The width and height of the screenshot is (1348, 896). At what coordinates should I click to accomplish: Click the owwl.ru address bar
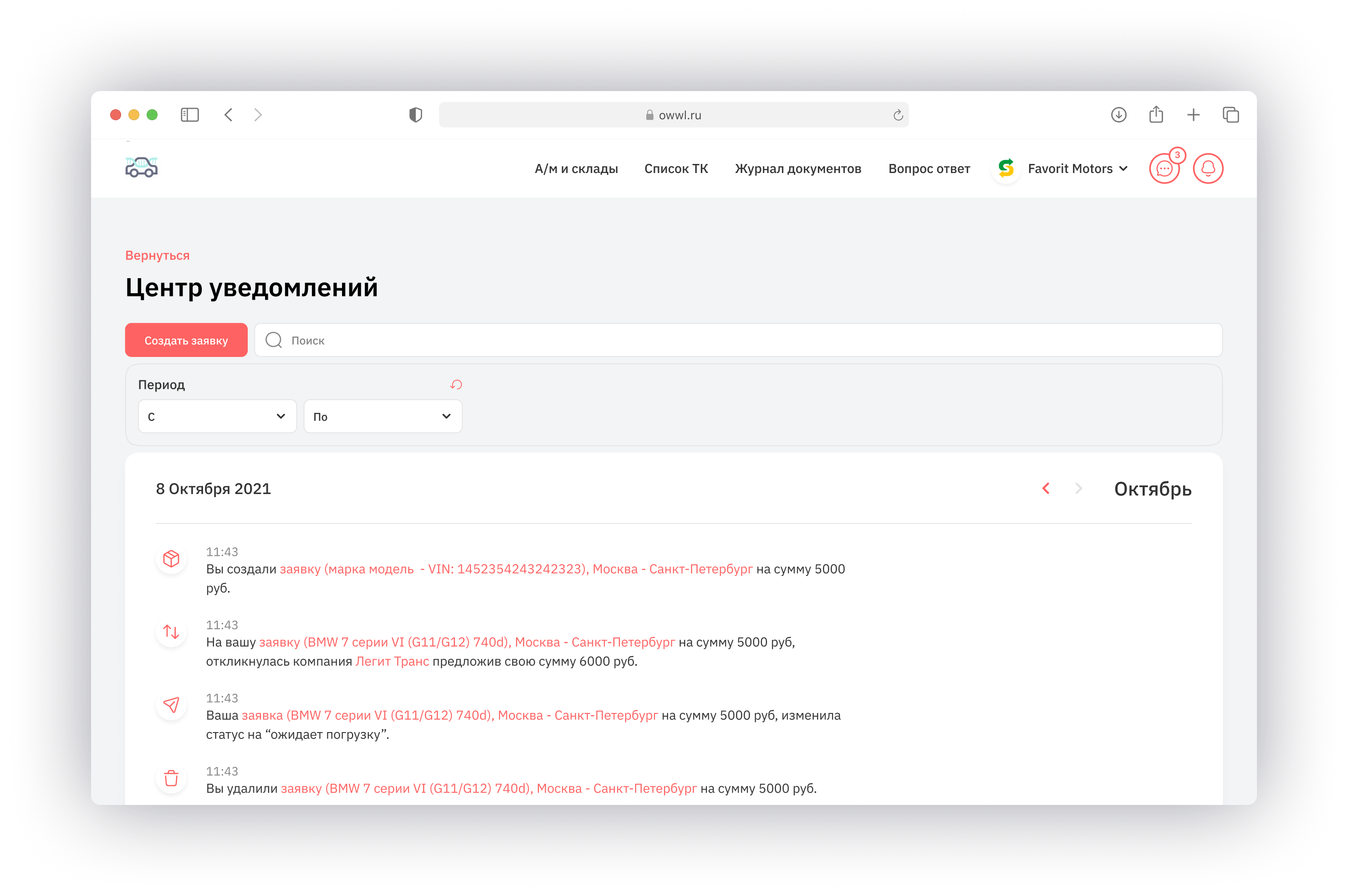tap(674, 115)
